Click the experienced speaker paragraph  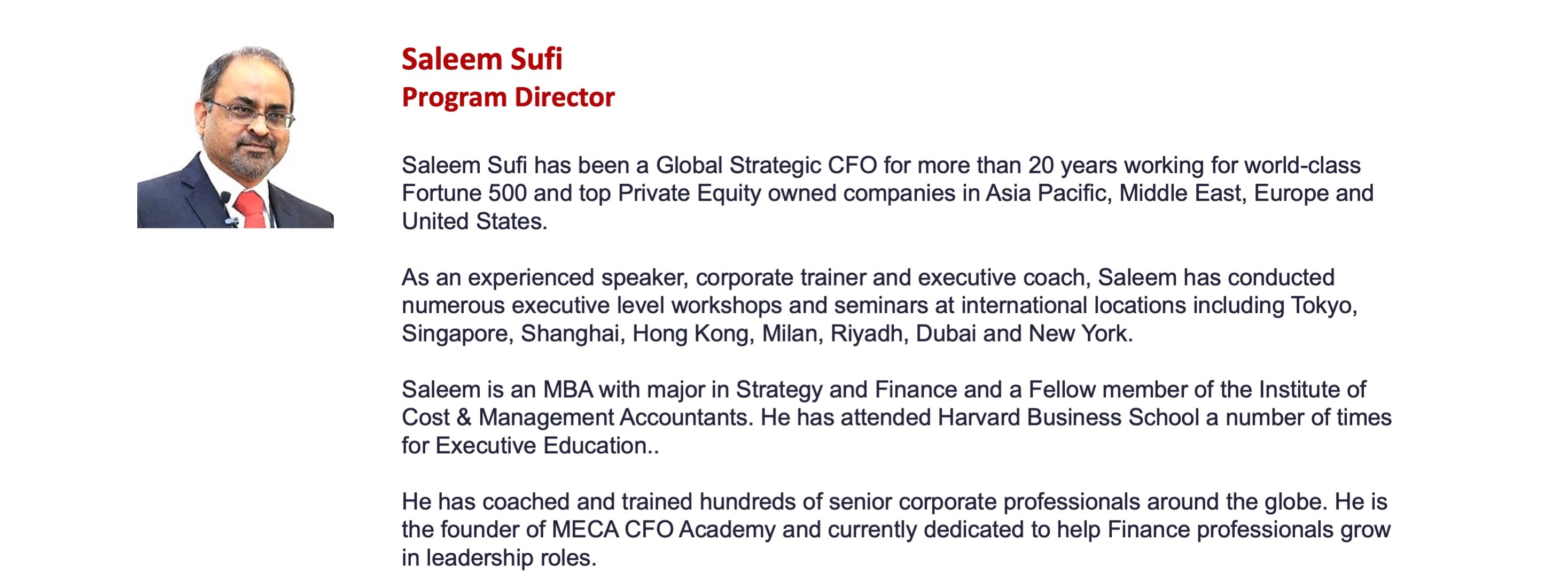click(879, 305)
